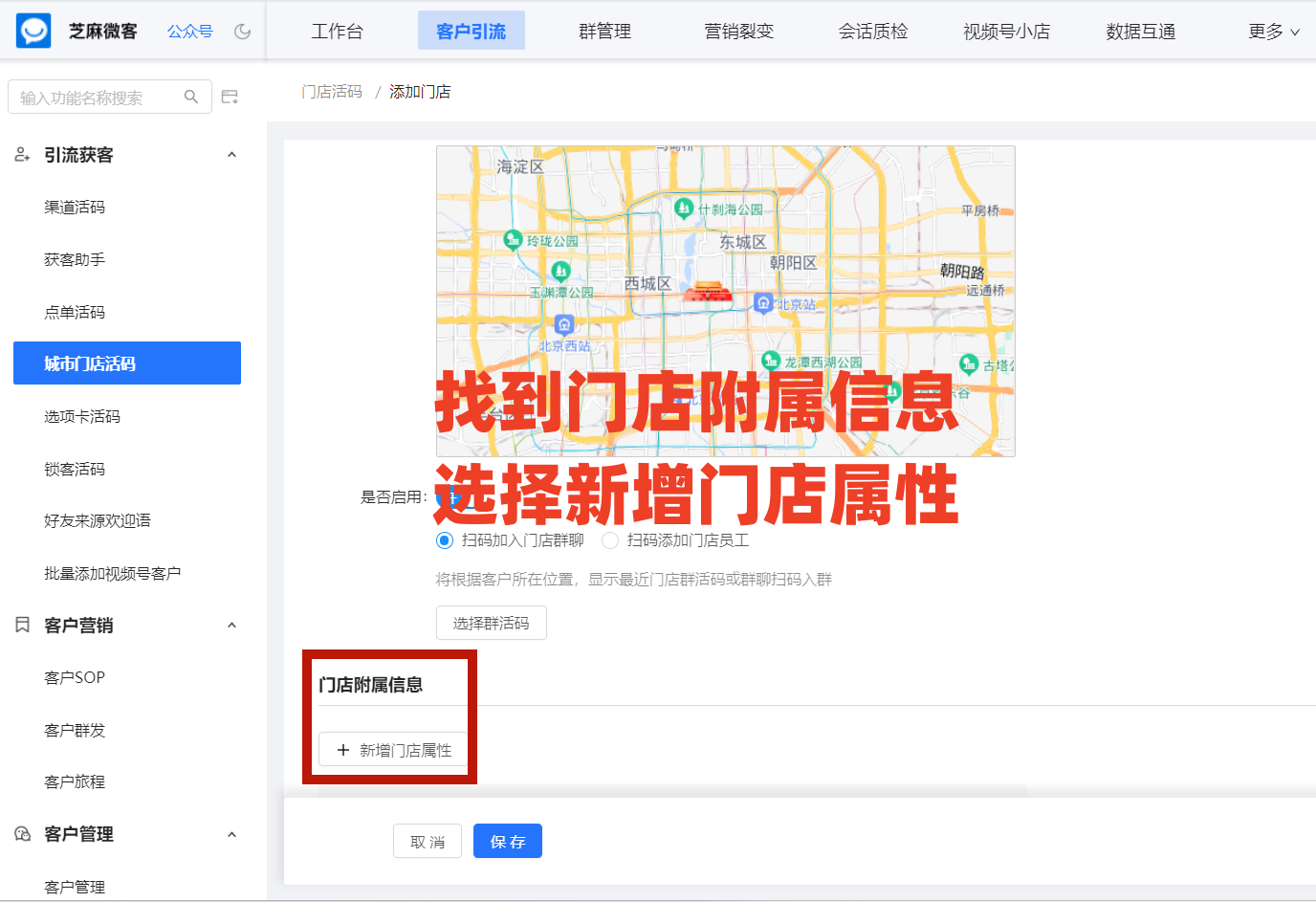Click the 新增门店属性 button

tap(393, 750)
